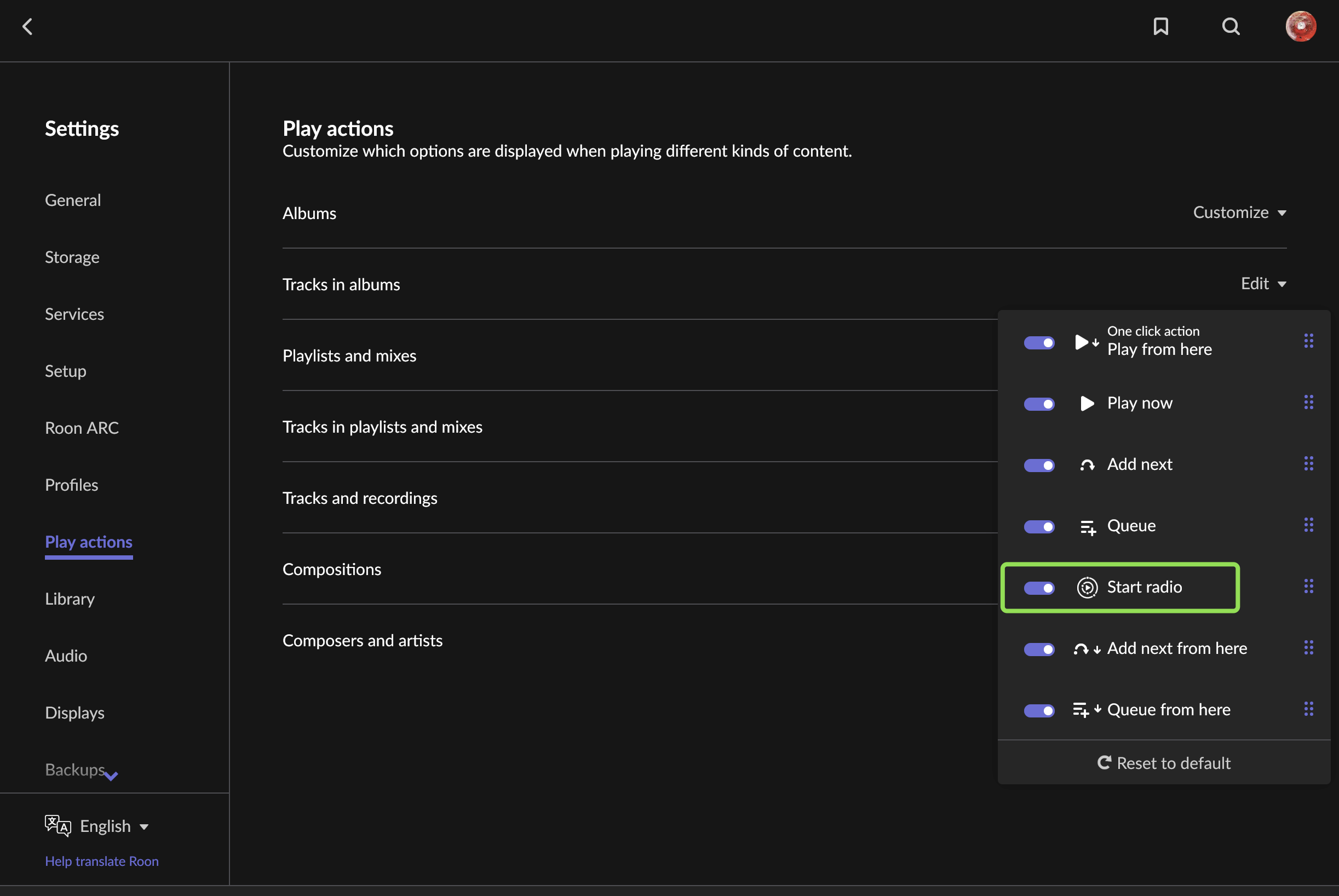Click the user profile avatar

1301,26
